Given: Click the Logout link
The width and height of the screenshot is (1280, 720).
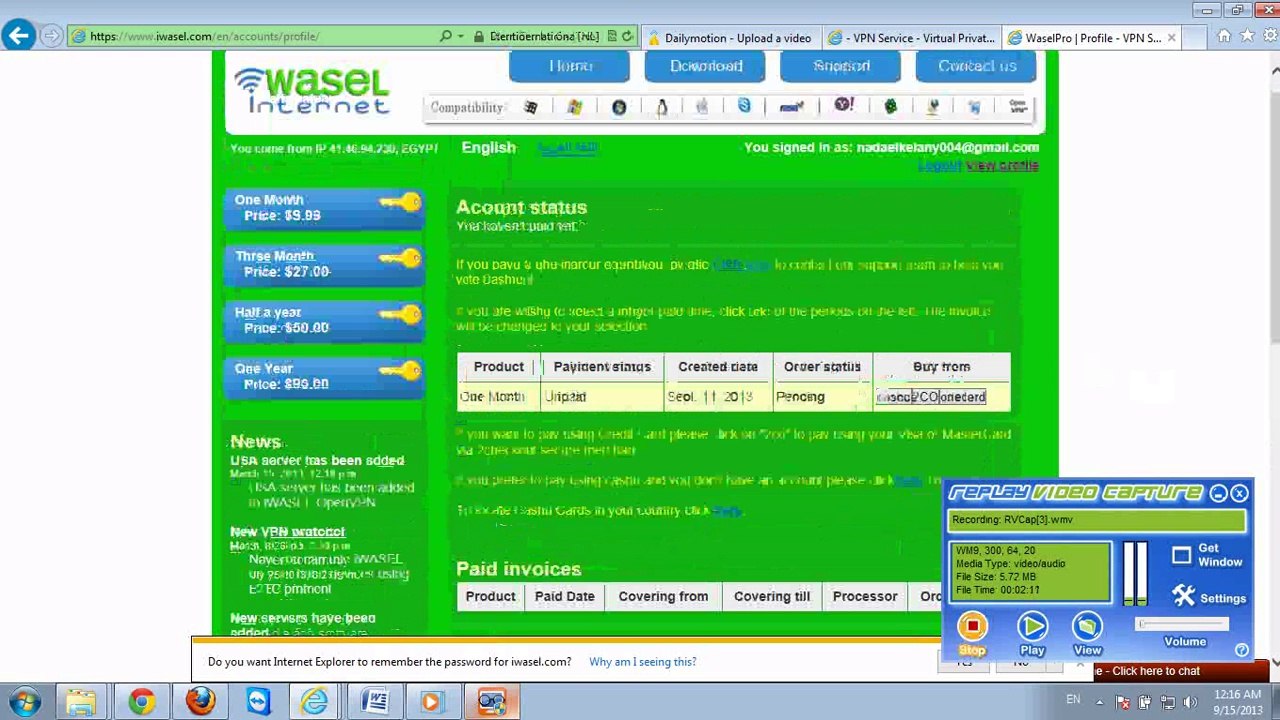Looking at the screenshot, I should [939, 165].
